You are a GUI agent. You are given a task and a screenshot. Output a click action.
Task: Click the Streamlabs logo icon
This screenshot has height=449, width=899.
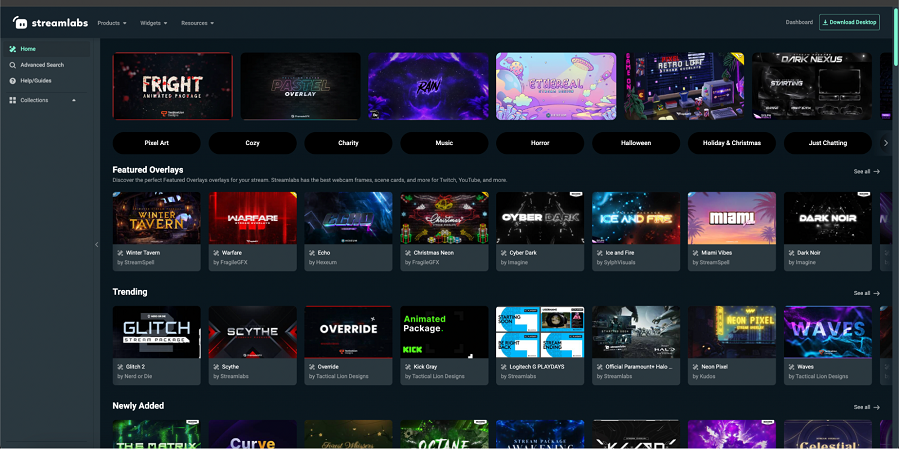point(20,22)
